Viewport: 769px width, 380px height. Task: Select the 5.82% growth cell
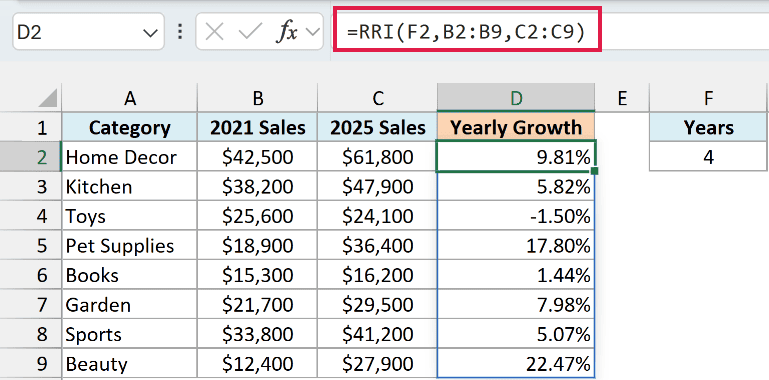pos(516,186)
